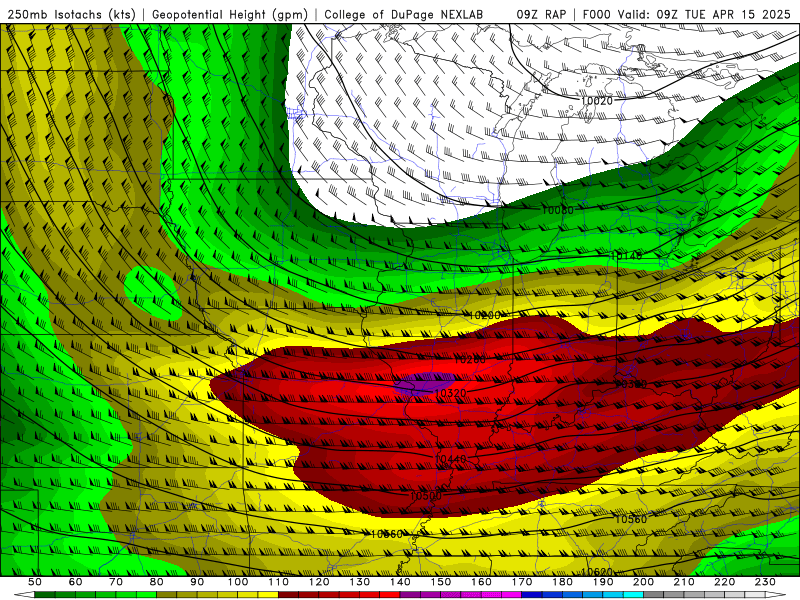
Task: Click the 10020 height contour label
Action: click(596, 101)
